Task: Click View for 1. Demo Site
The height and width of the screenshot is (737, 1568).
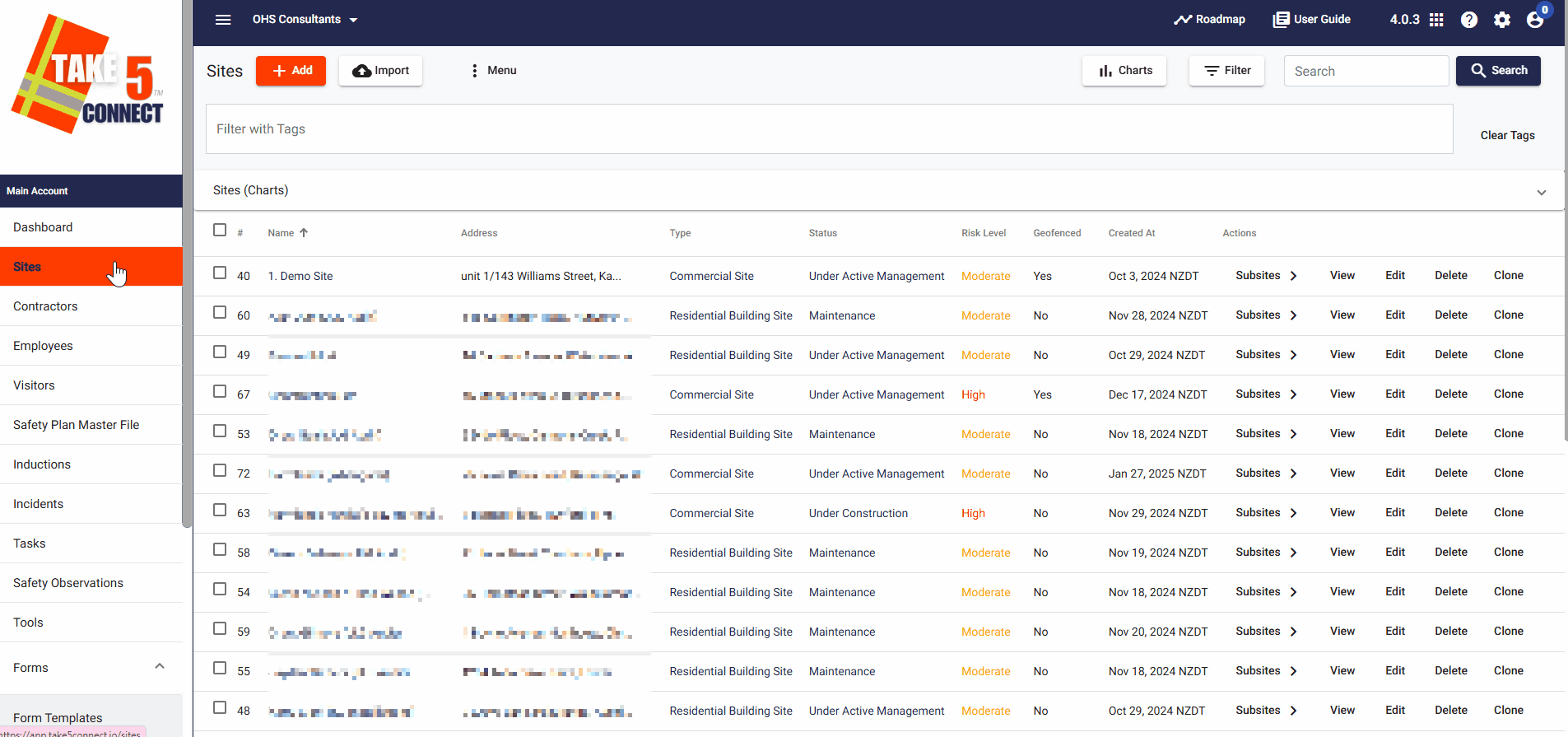Action: 1342,276
